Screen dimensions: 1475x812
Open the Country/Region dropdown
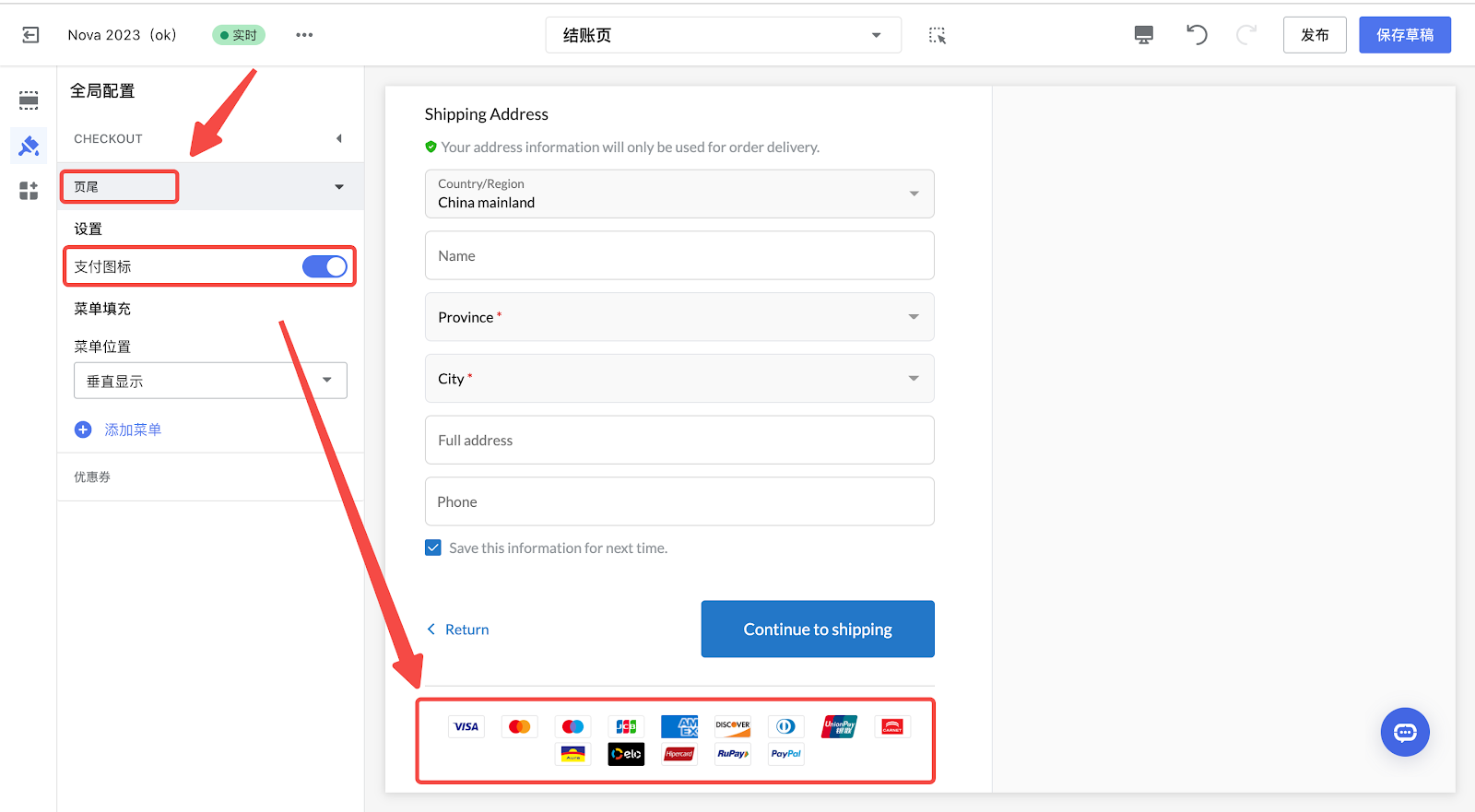[x=679, y=194]
